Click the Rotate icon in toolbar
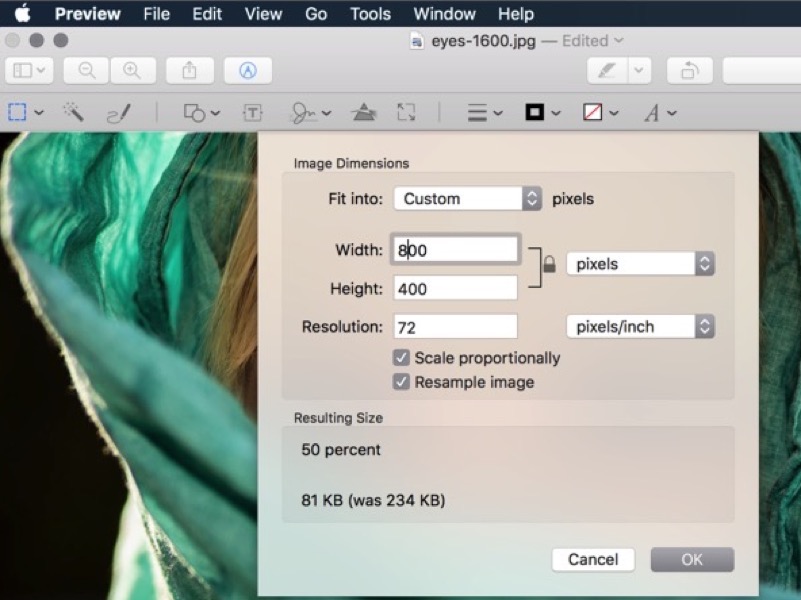 click(x=690, y=70)
